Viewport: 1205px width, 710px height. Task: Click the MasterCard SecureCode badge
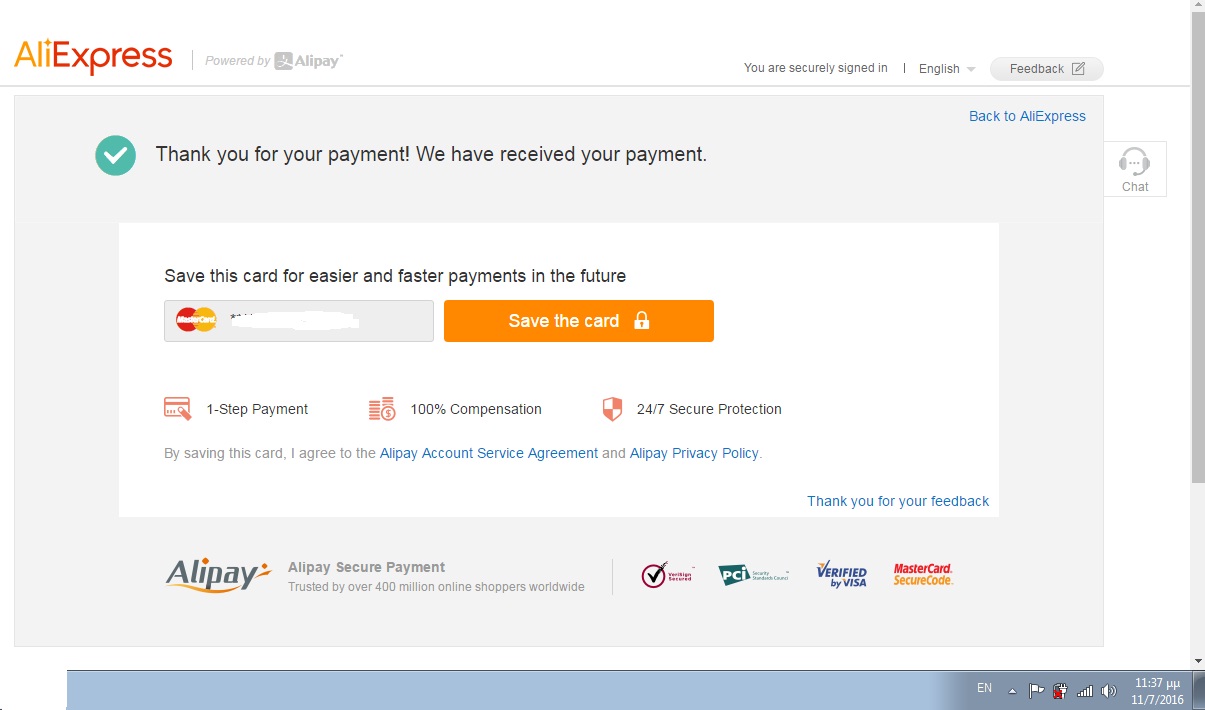tap(923, 574)
